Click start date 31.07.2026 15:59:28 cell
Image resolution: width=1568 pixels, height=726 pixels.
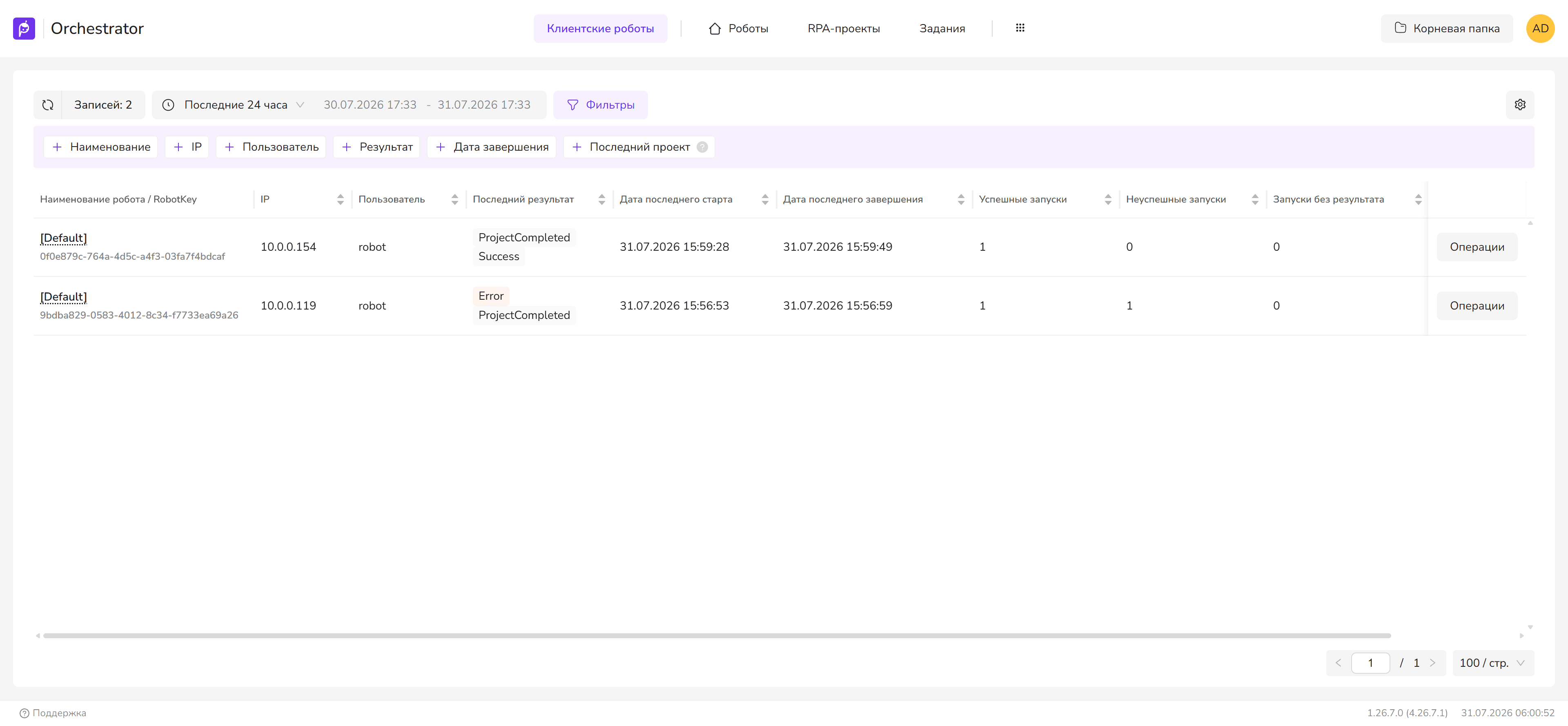[x=675, y=247]
